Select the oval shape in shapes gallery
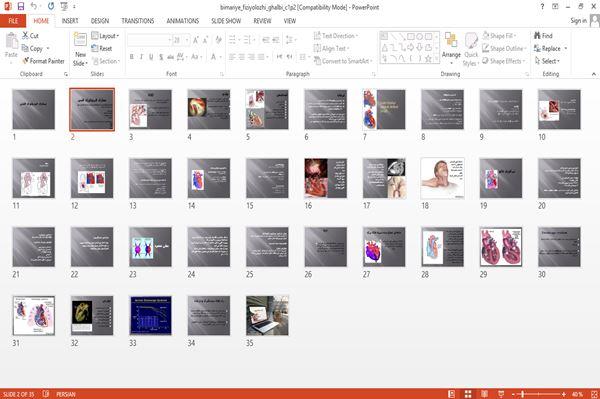This screenshot has width=600, height=399. point(419,37)
